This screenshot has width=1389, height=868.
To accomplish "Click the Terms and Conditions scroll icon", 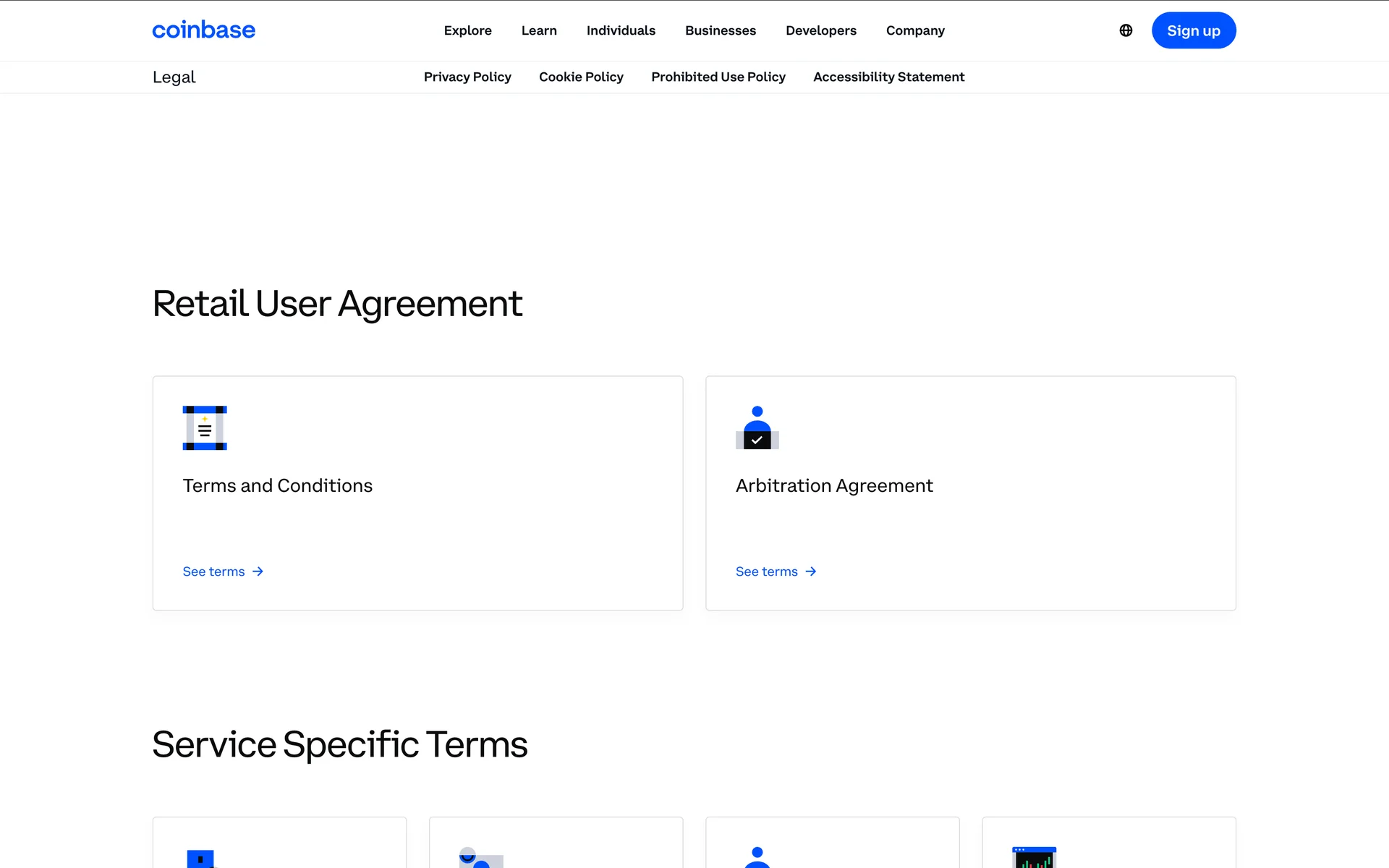I will pyautogui.click(x=205, y=428).
